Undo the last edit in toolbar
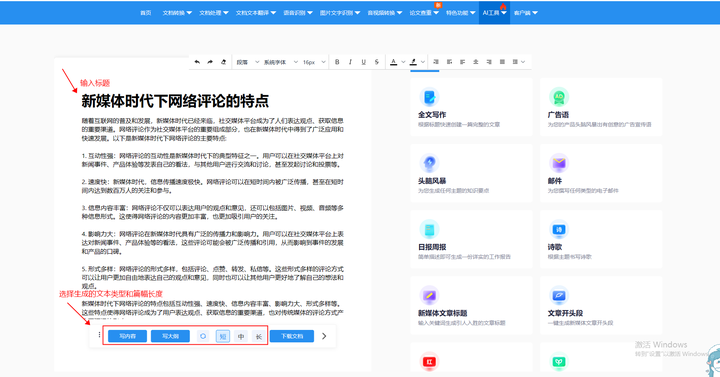The image size is (720, 377). point(197,62)
